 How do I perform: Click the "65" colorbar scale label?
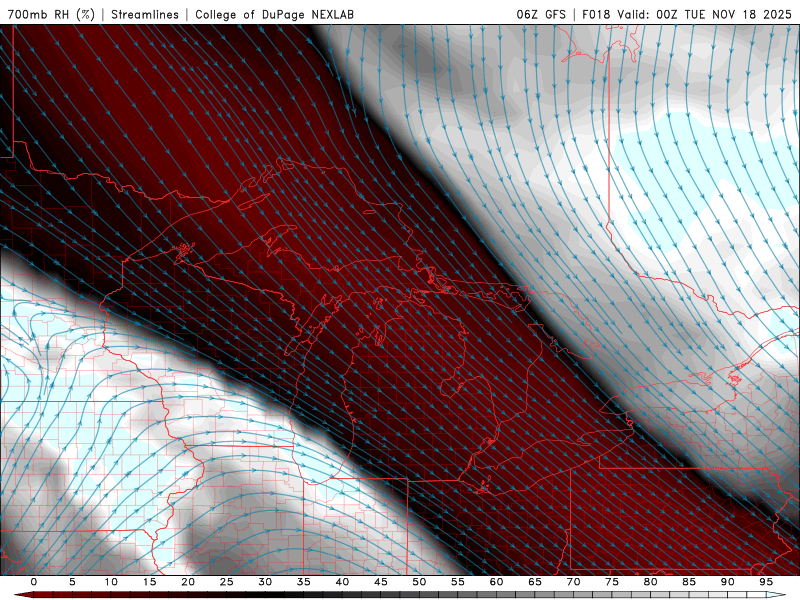coord(535,582)
